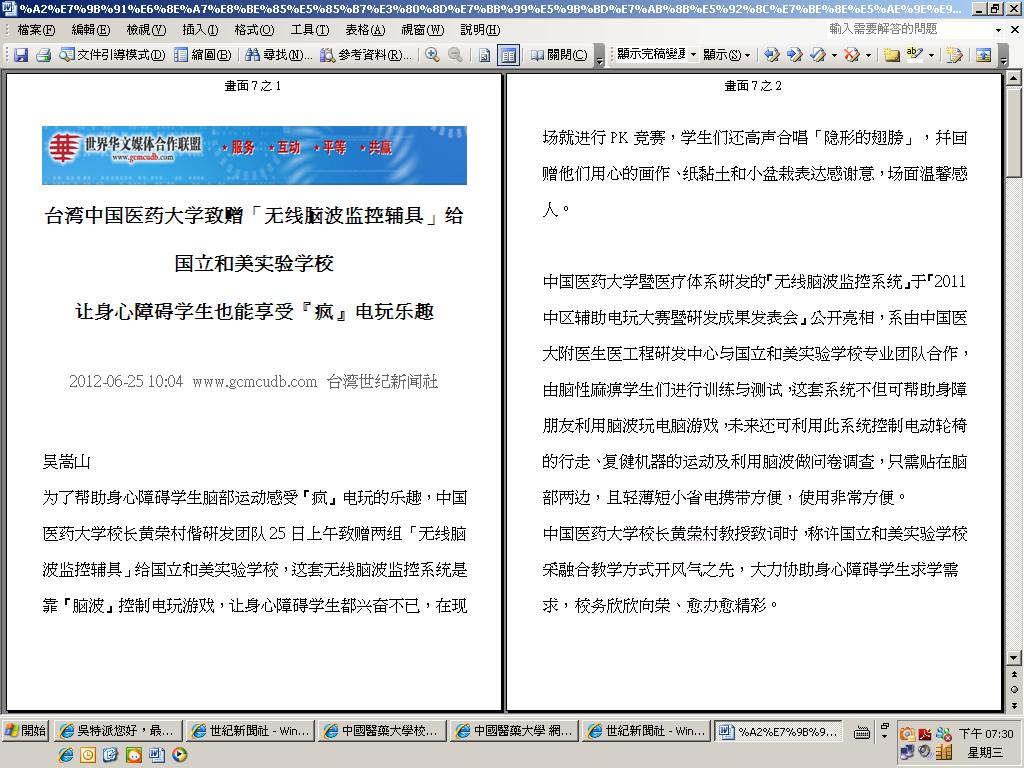The image size is (1024, 768).
Task: Open the 視窗(W) menu
Action: pyautogui.click(x=423, y=30)
